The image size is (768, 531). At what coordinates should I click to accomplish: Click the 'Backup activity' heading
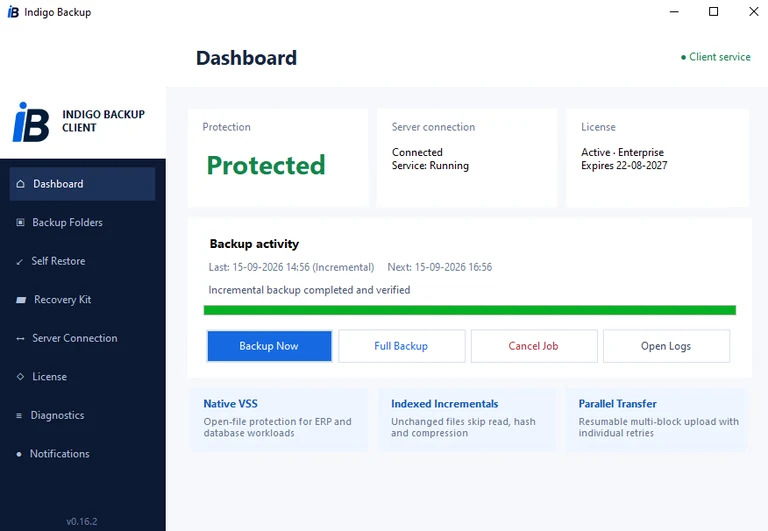(254, 244)
